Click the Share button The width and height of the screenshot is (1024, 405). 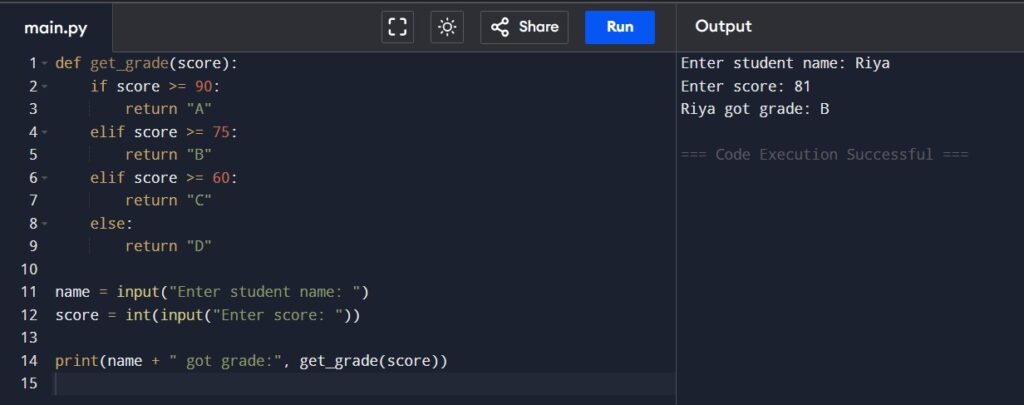click(524, 27)
